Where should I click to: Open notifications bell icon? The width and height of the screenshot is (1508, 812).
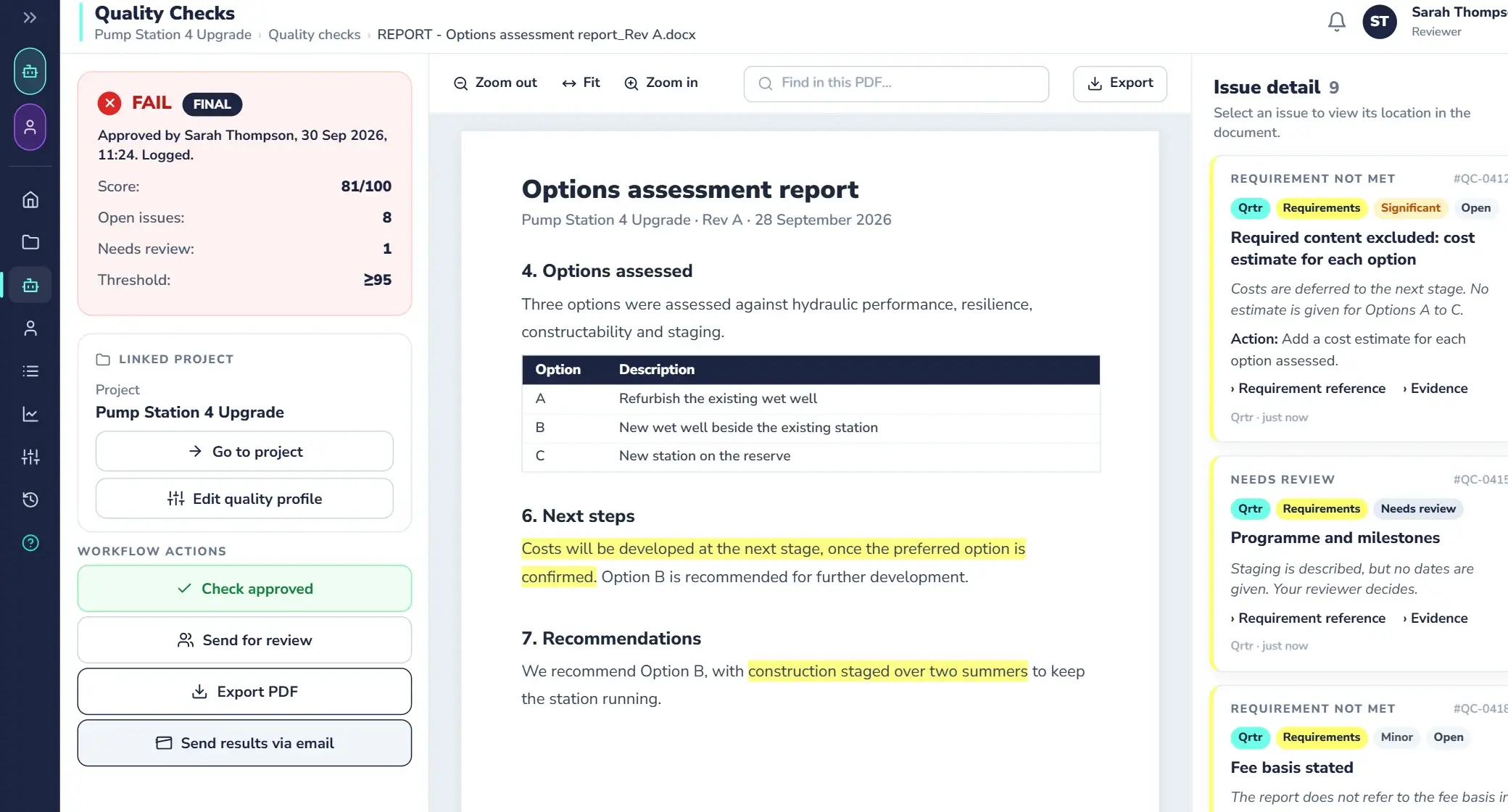1336,22
